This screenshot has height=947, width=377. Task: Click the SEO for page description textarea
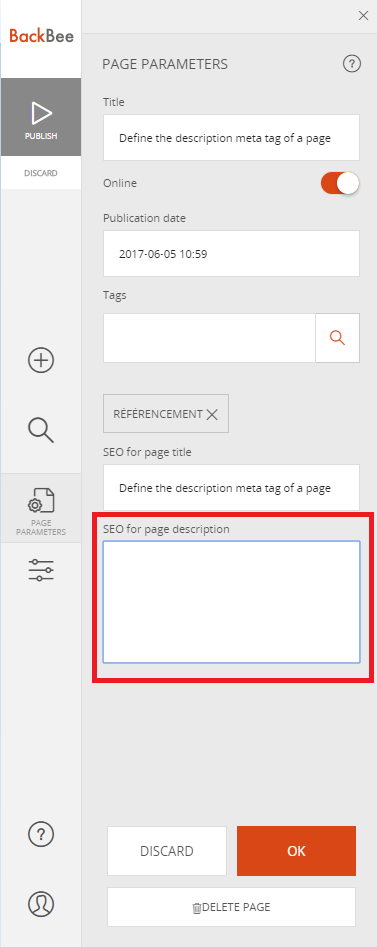coord(231,602)
